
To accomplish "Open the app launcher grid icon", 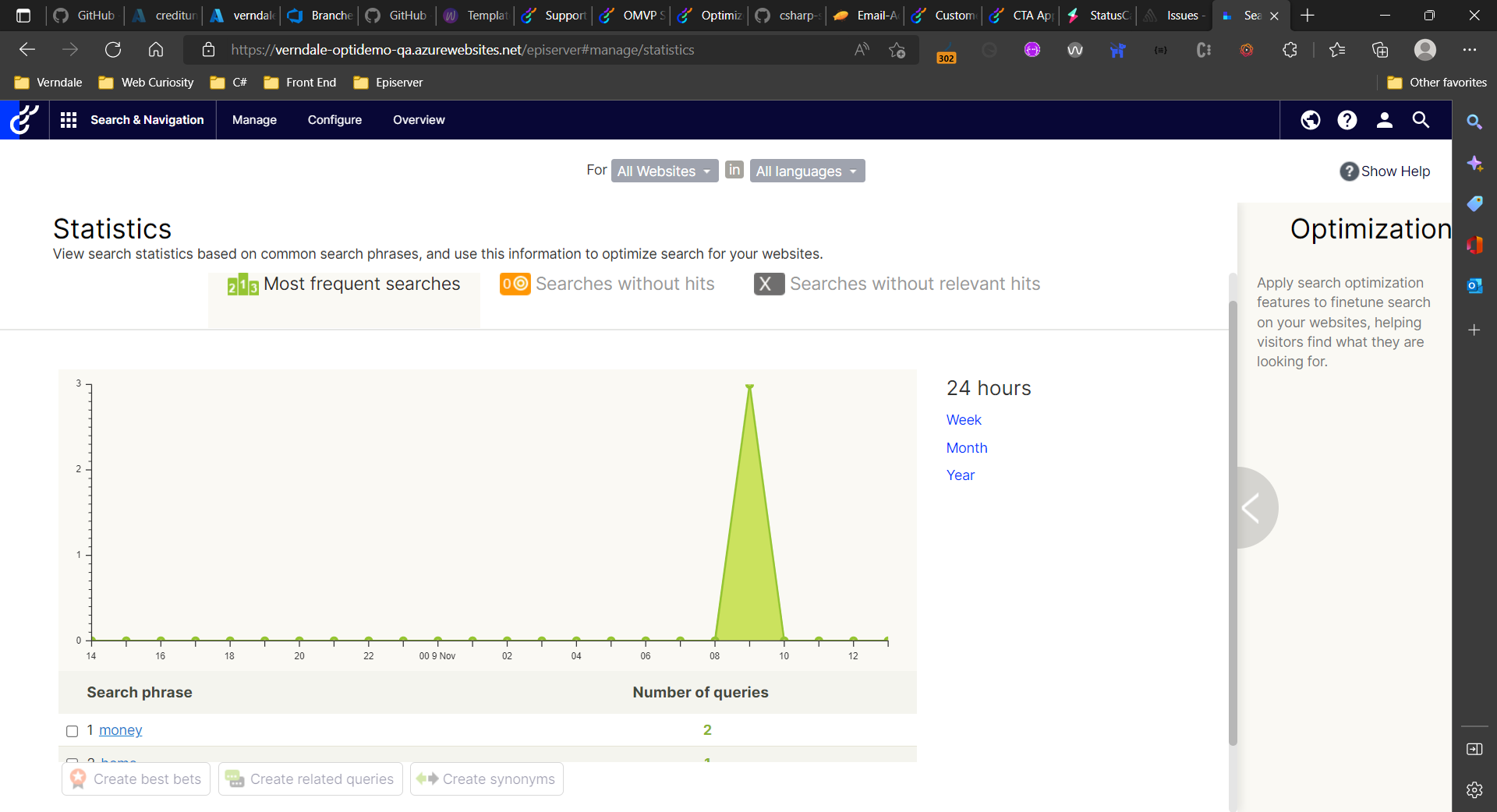I will click(68, 119).
